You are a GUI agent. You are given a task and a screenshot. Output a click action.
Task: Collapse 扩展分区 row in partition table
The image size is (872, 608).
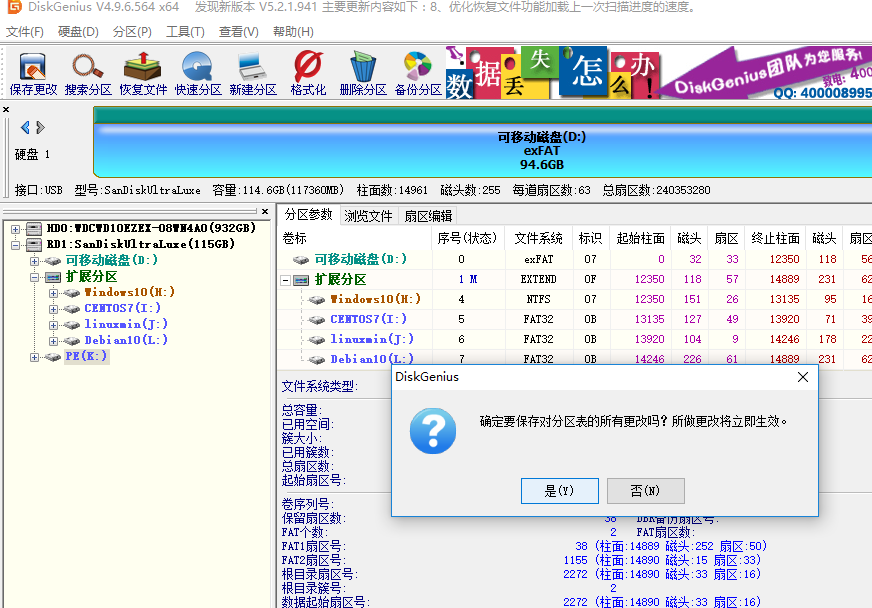(x=285, y=280)
